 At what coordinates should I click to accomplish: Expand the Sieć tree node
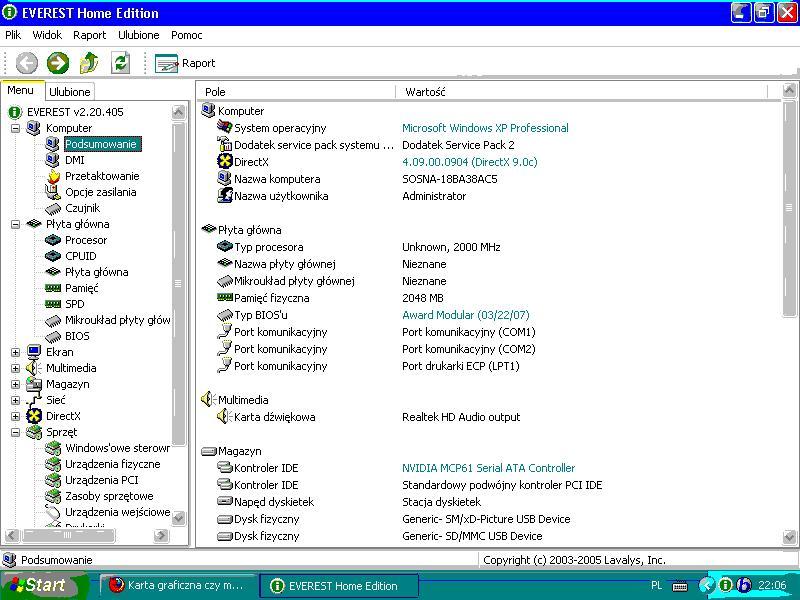tap(15, 401)
